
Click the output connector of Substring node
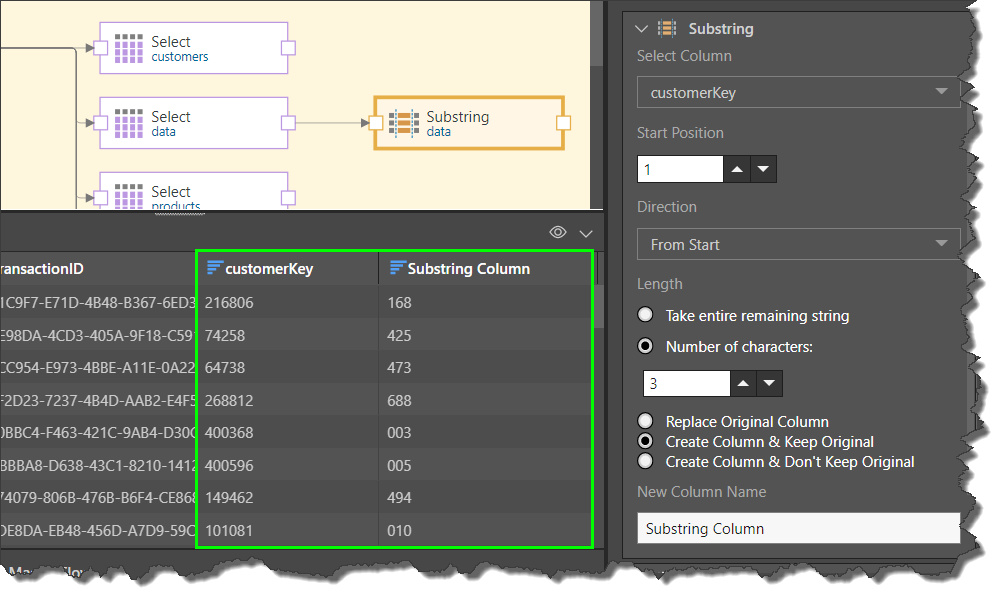tap(563, 123)
